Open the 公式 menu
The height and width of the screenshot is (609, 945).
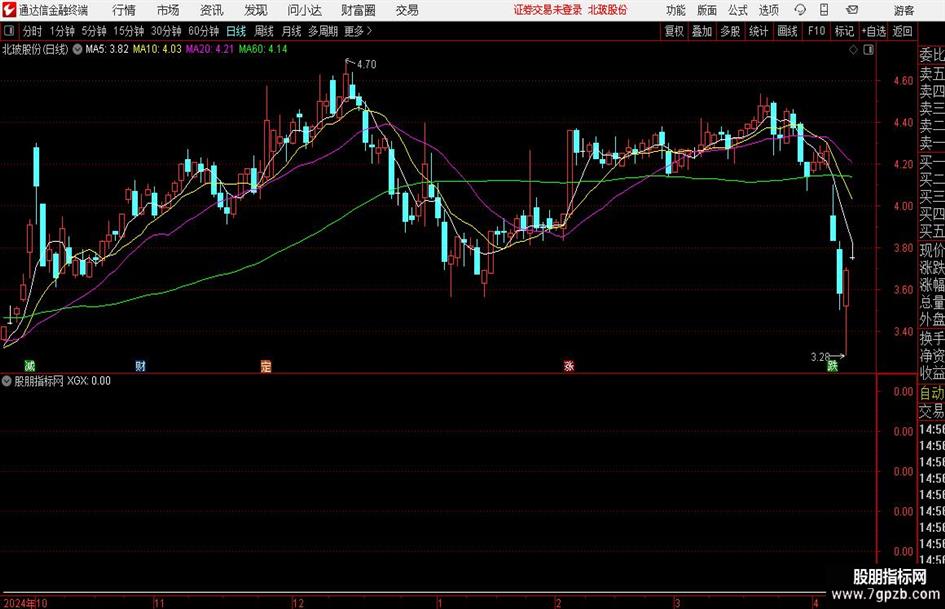pos(738,10)
